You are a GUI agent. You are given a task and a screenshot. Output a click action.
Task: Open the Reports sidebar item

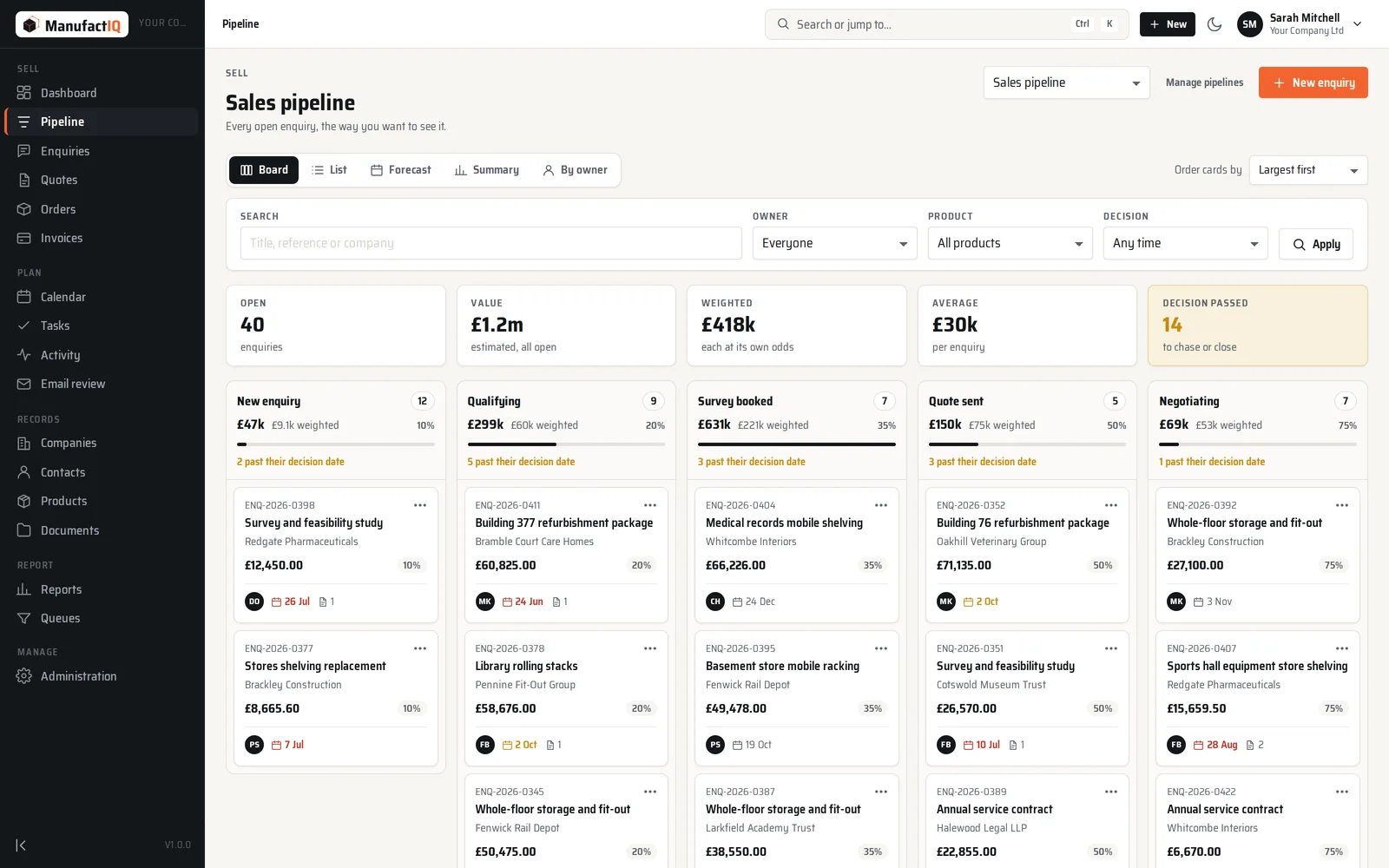(101, 589)
